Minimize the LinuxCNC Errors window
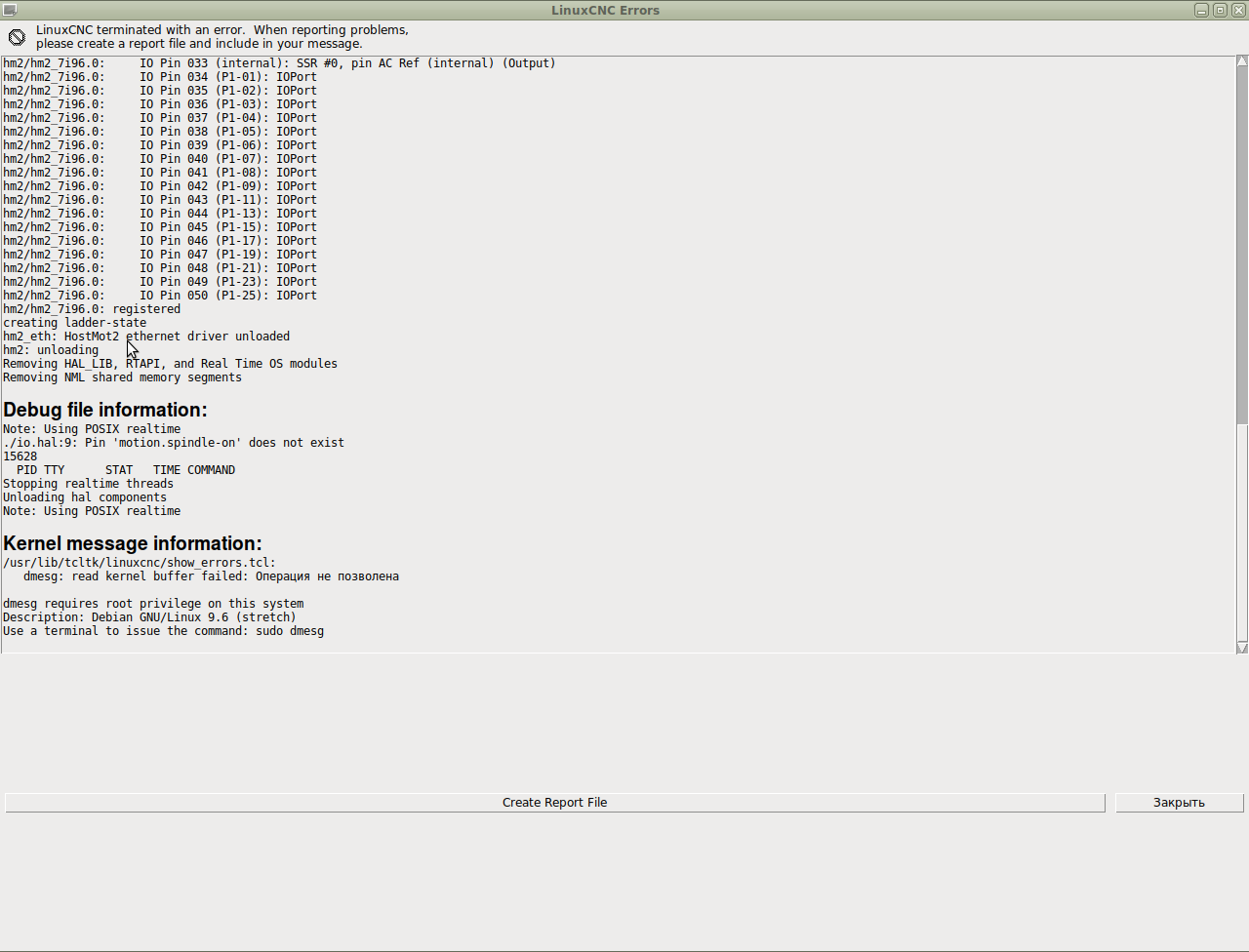The width and height of the screenshot is (1249, 952). [x=1201, y=10]
